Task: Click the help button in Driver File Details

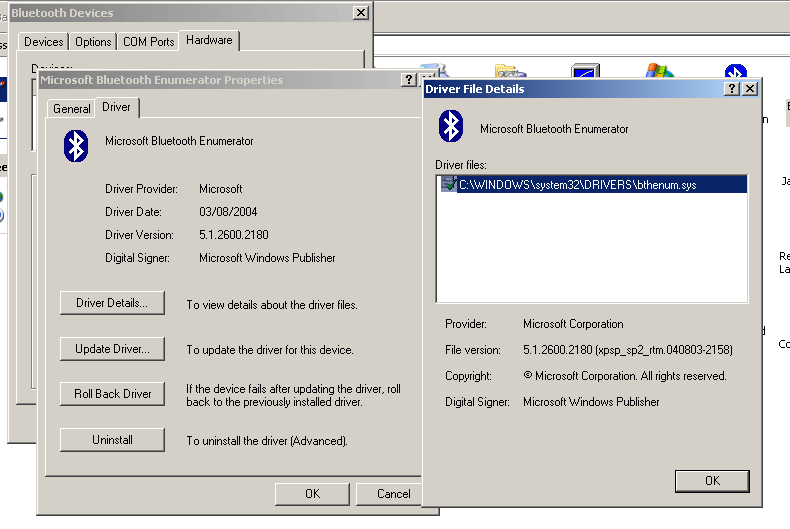Action: tap(732, 89)
